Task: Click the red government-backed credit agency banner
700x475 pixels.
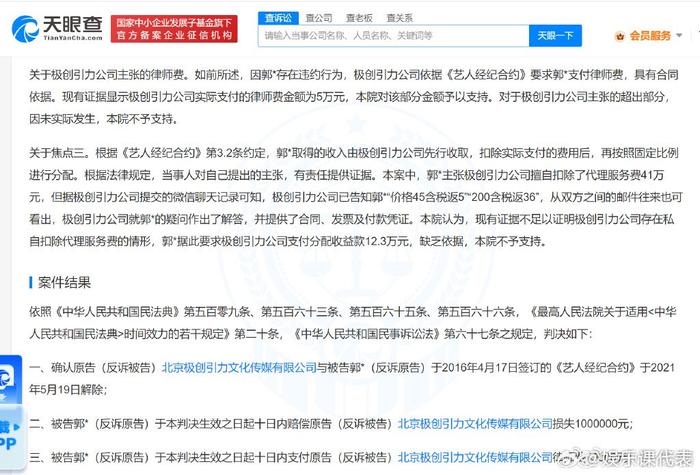Action: [174, 29]
